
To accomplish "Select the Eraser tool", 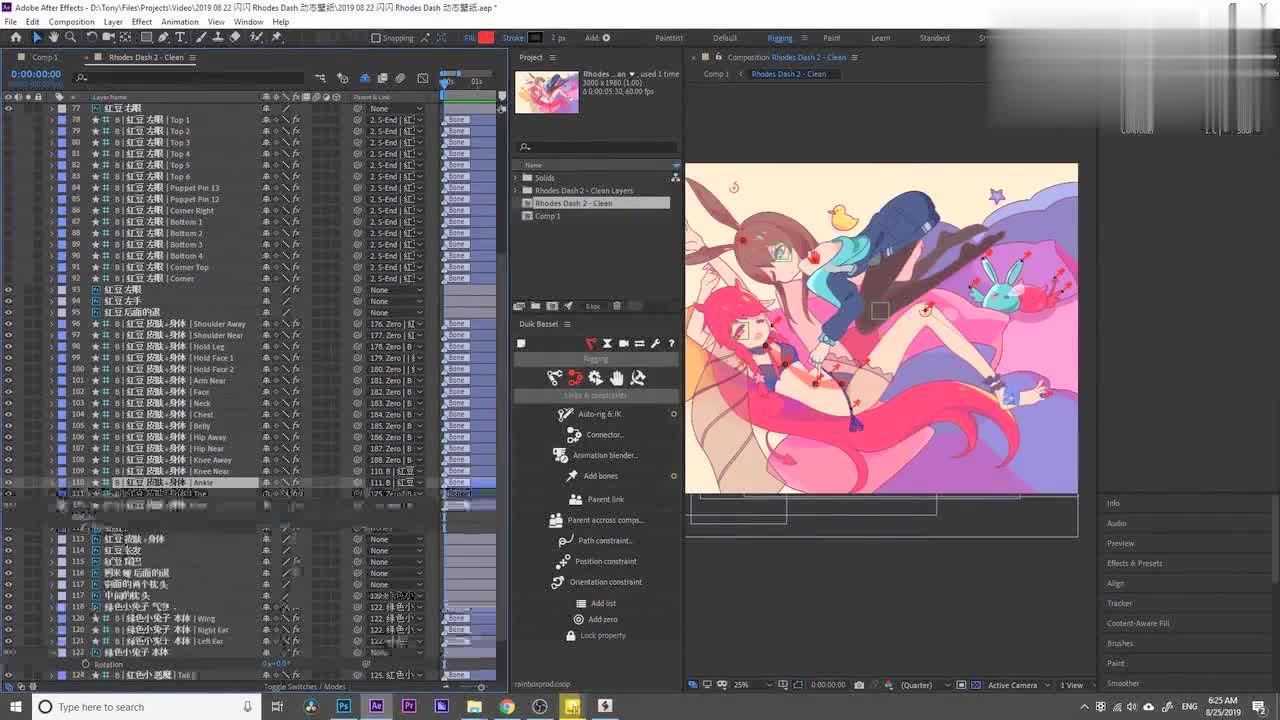I will [x=234, y=37].
